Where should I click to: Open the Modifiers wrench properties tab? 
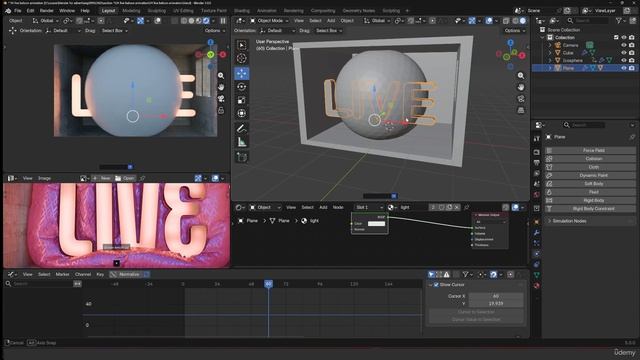pyautogui.click(x=536, y=233)
